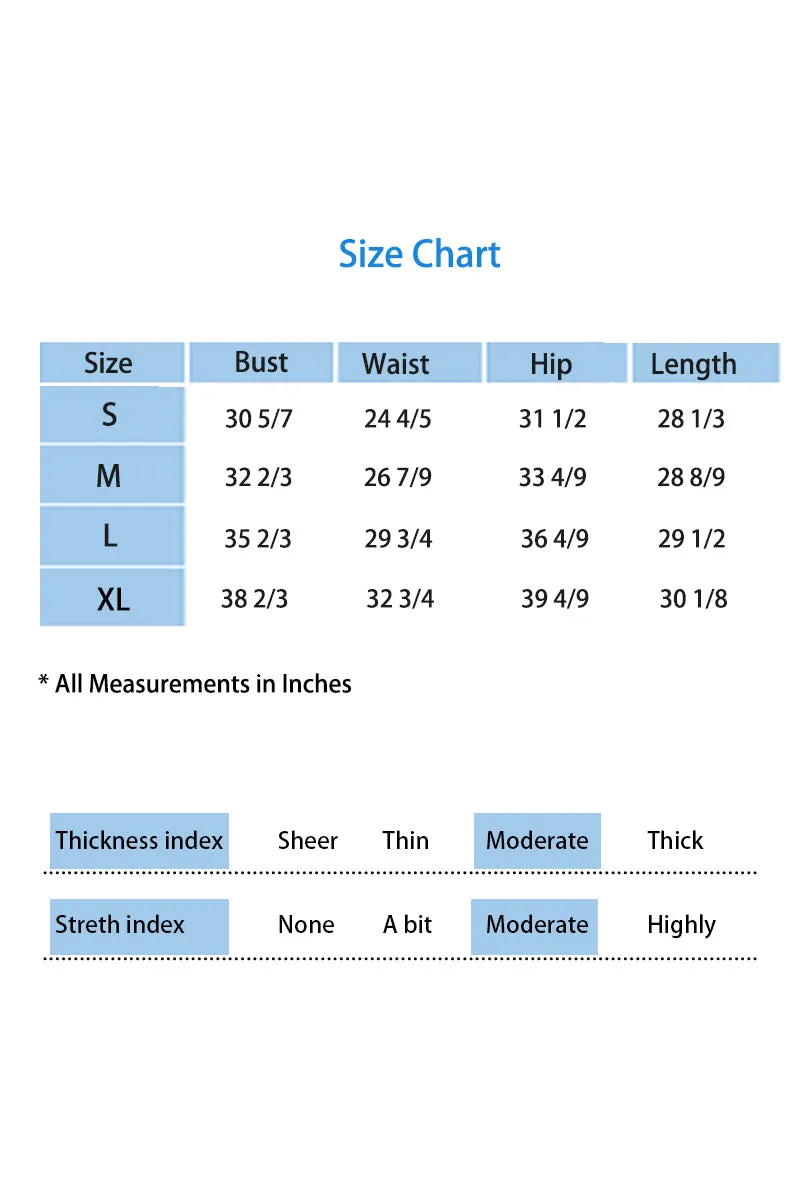Select the Bust column header
Screen dimensions: 800x1200
pyautogui.click(x=261, y=362)
